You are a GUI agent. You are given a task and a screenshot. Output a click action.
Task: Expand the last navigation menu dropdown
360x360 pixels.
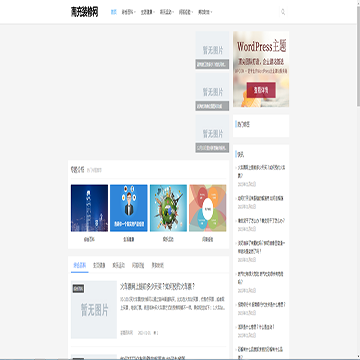(x=205, y=12)
